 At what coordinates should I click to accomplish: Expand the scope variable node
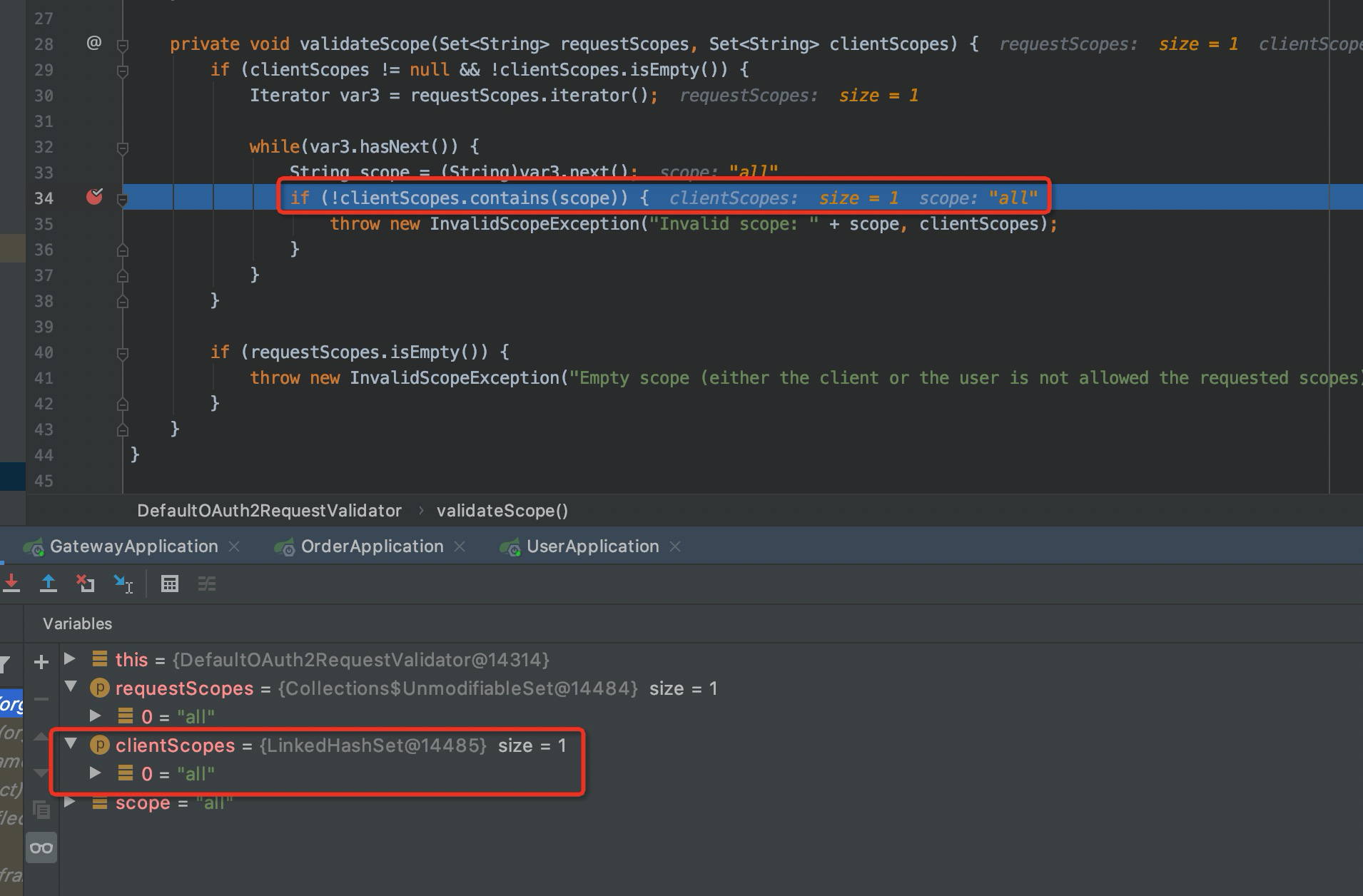[x=69, y=803]
